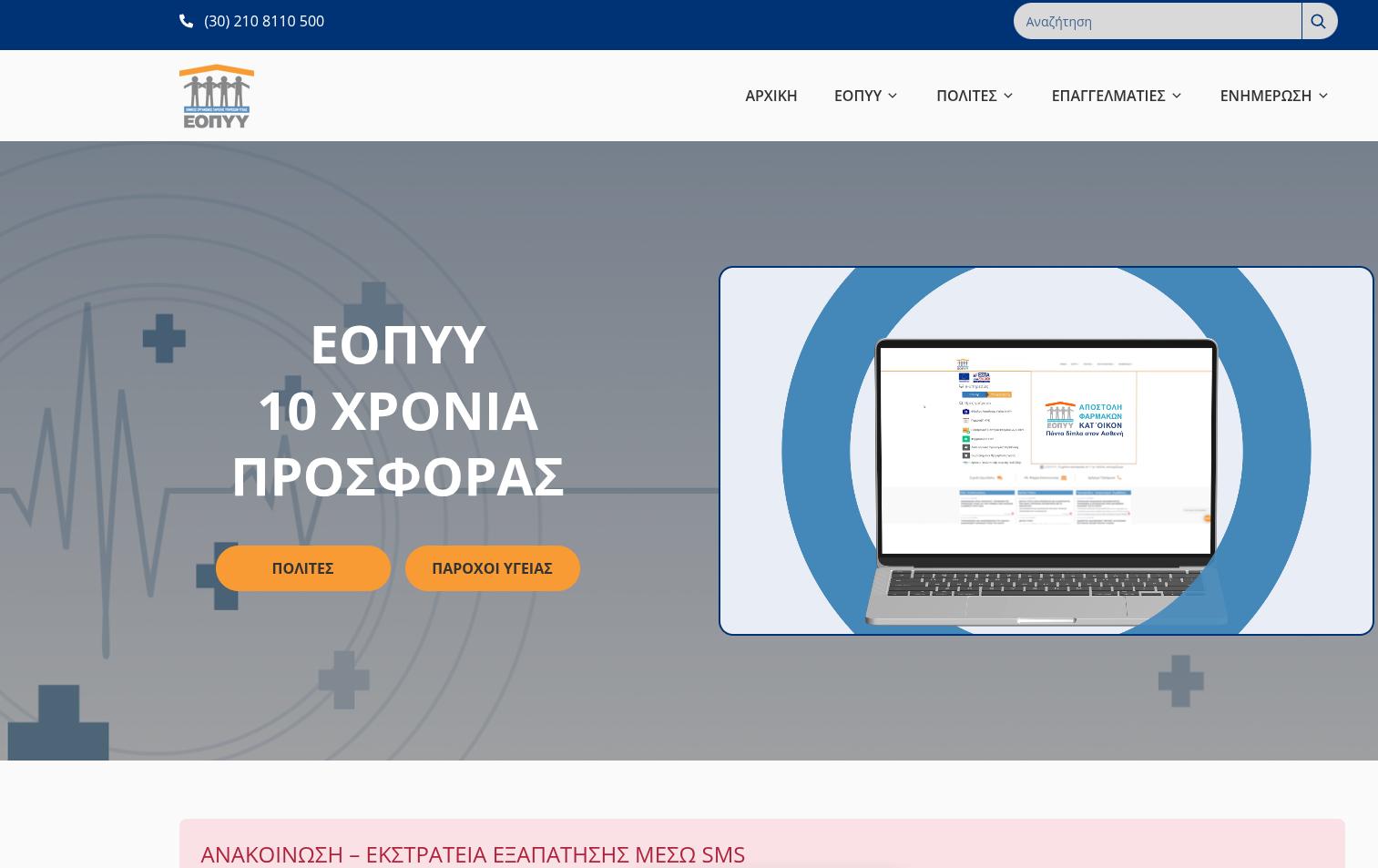Open the ΠΟΛΙΤΕΣ navigation menu

pyautogui.click(x=966, y=96)
